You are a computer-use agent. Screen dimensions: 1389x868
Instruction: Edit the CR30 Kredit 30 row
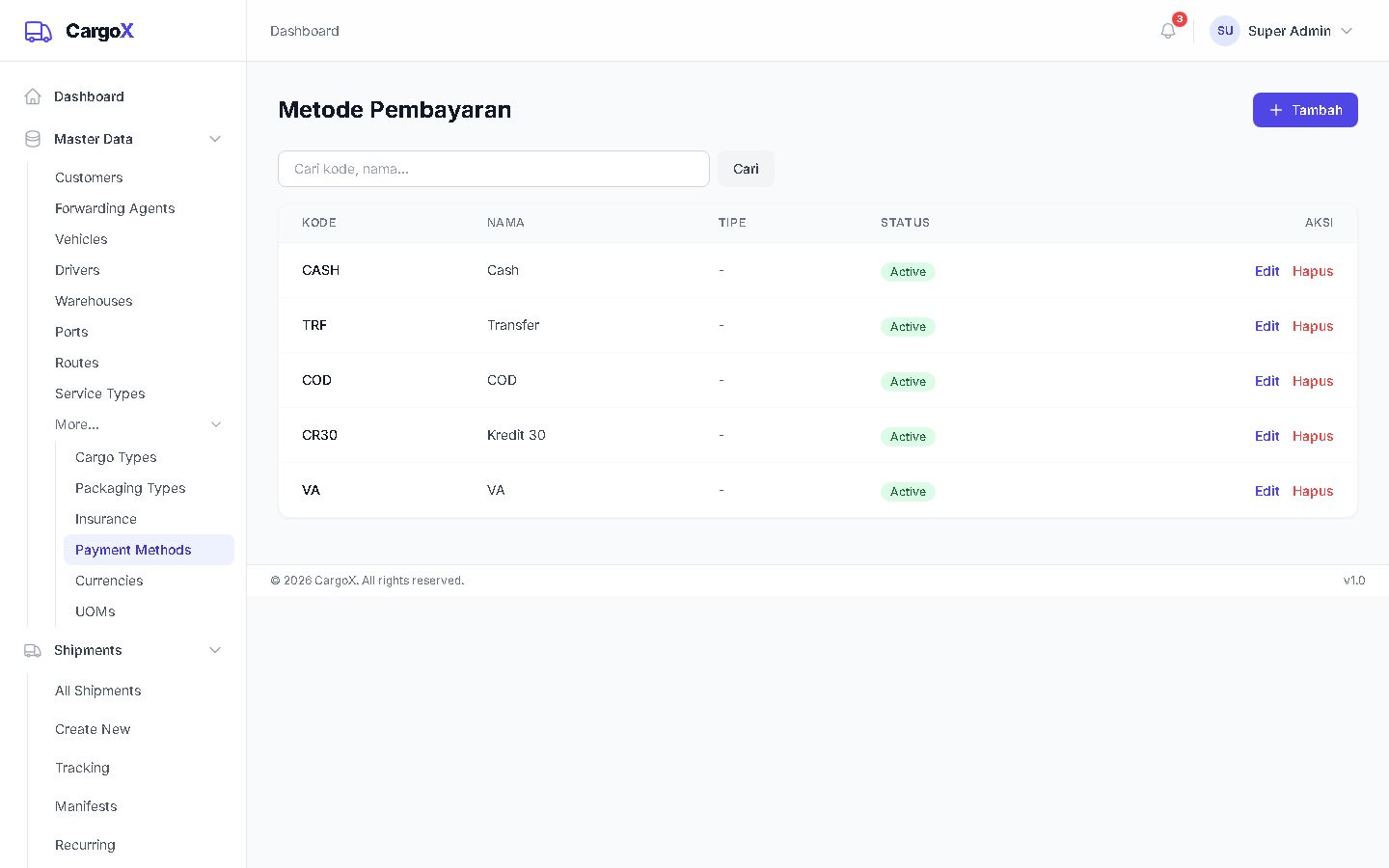click(x=1266, y=436)
